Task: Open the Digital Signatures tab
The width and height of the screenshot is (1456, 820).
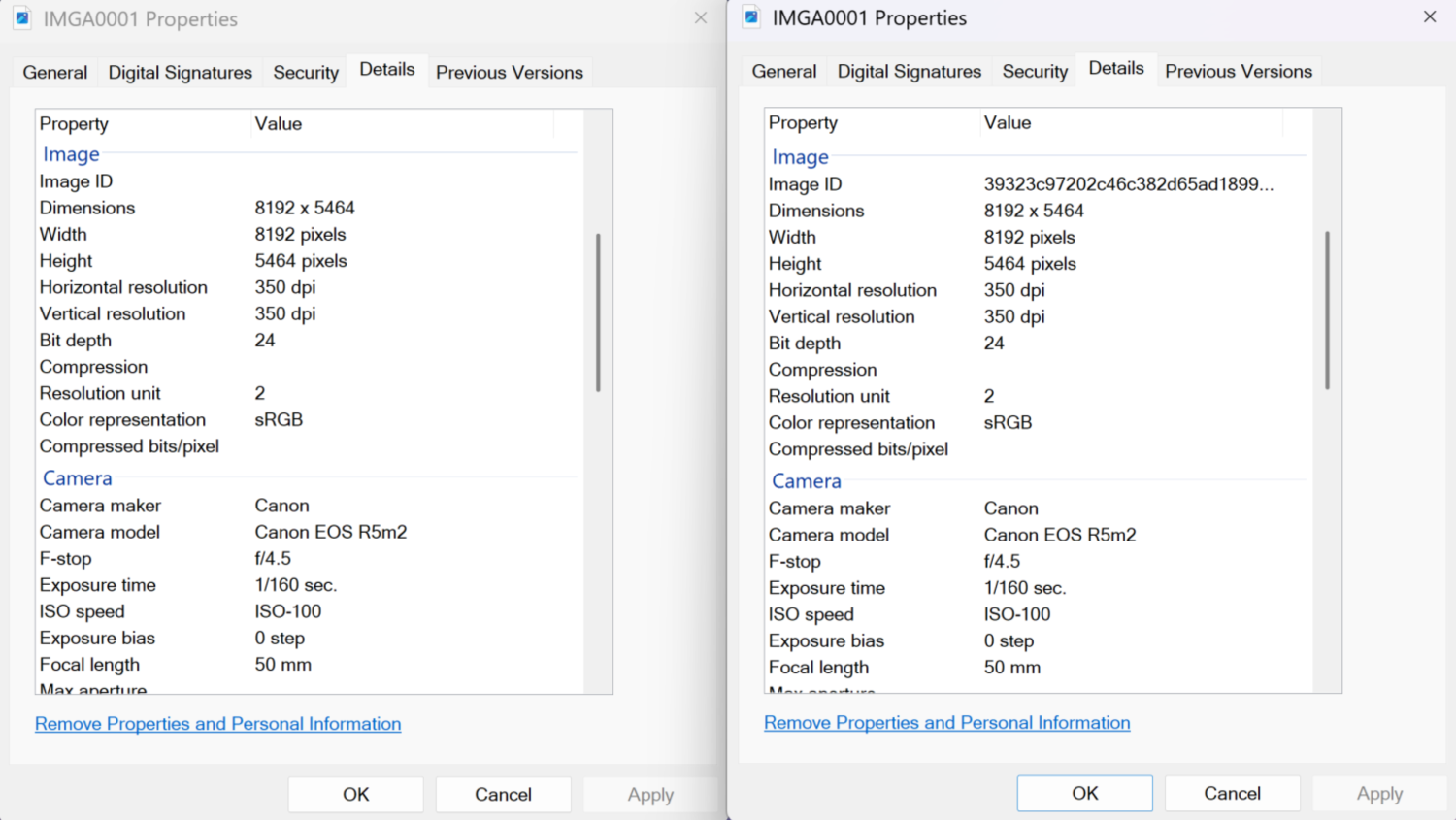Action: coord(180,72)
